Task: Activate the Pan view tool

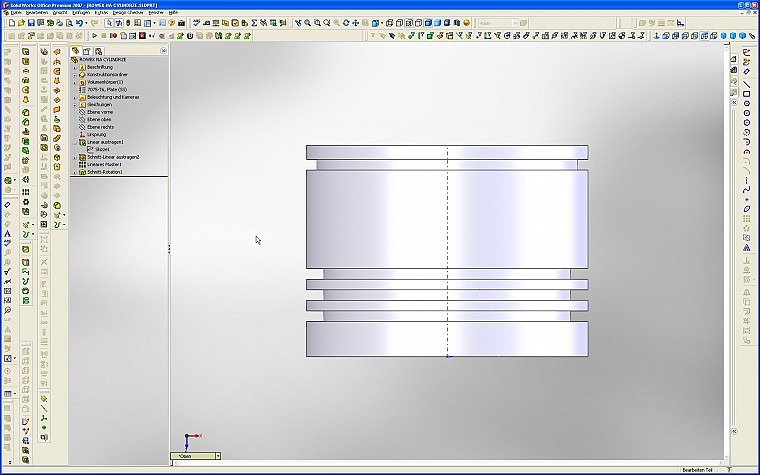Action: pos(355,23)
